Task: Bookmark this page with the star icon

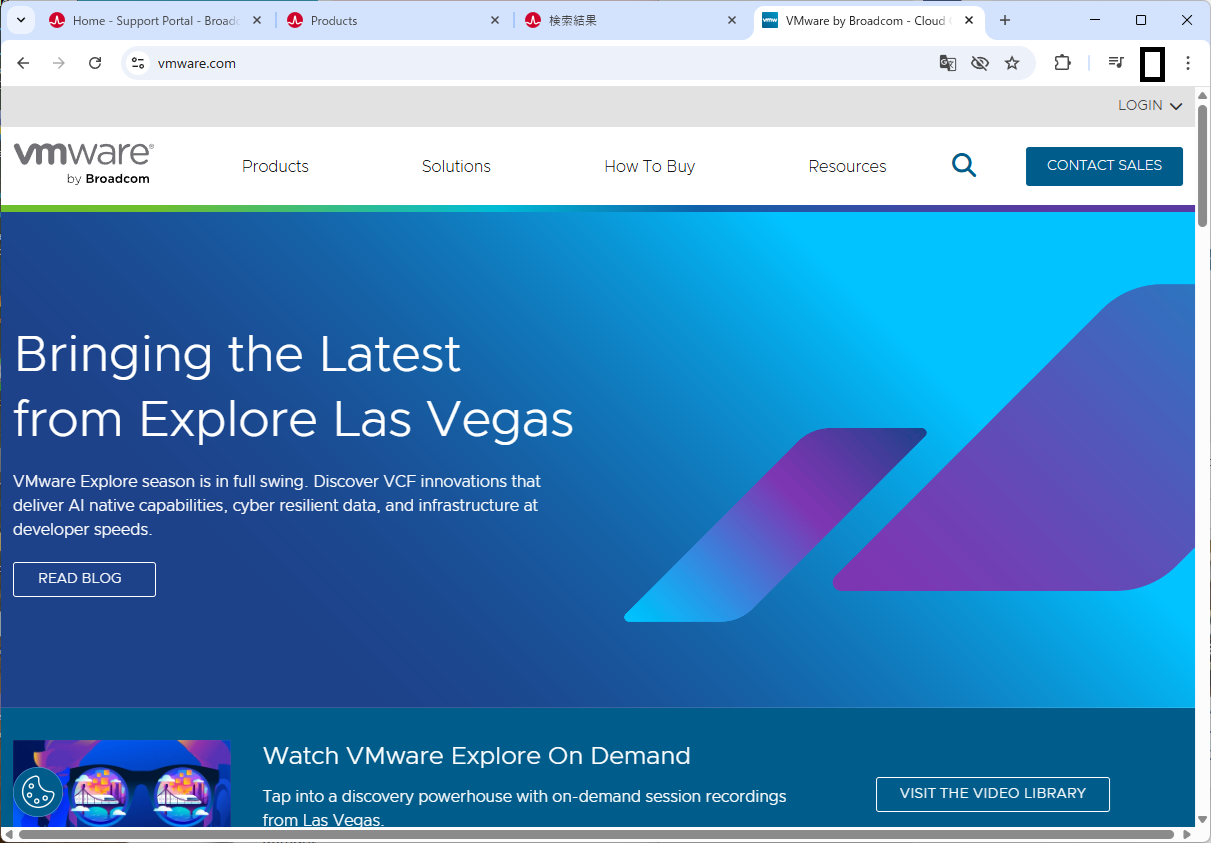Action: point(1012,63)
